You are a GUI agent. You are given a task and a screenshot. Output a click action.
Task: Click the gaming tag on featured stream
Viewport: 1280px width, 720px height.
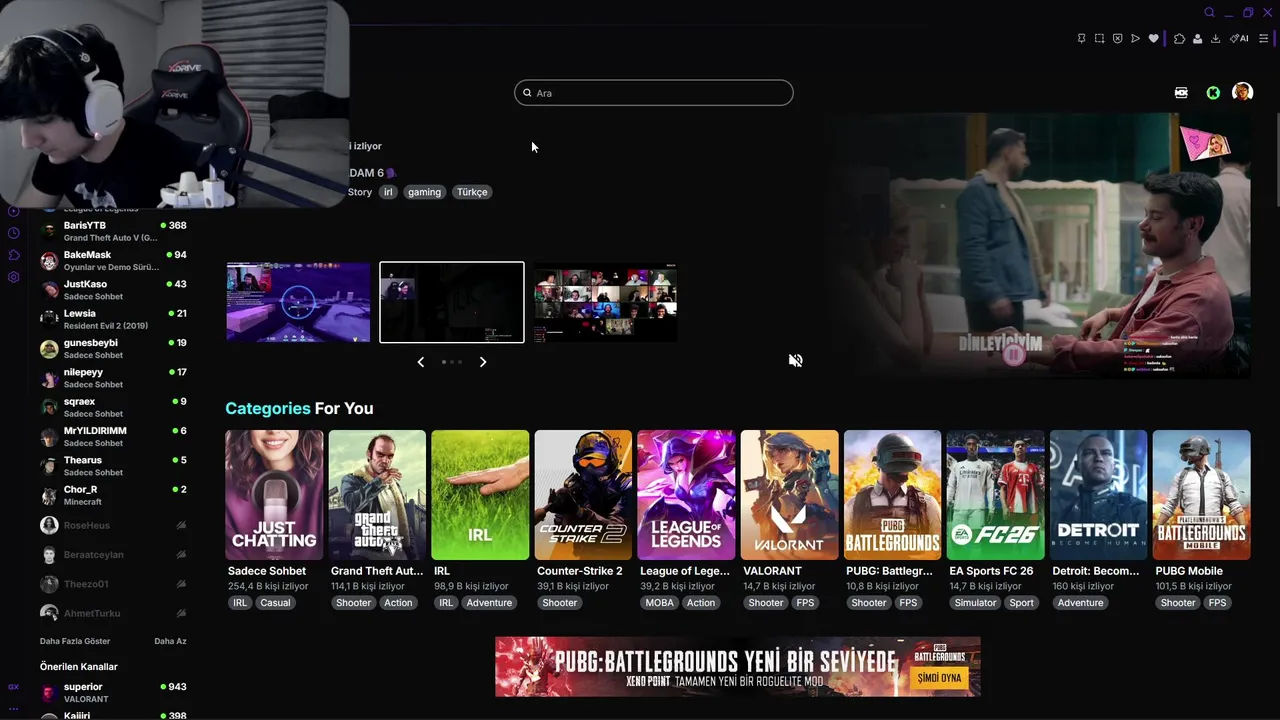click(x=424, y=192)
